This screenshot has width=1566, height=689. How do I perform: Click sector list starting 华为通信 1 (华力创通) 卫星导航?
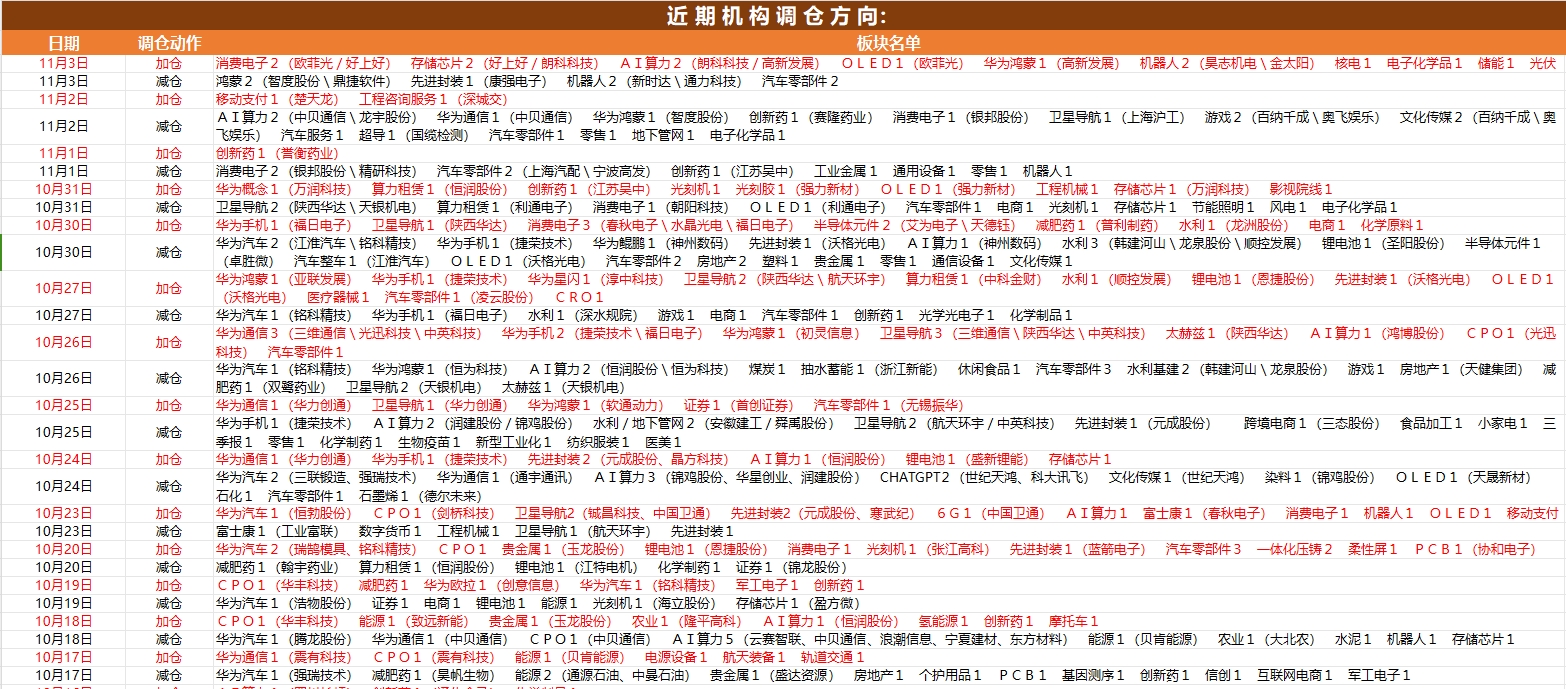pyautogui.click(x=589, y=405)
